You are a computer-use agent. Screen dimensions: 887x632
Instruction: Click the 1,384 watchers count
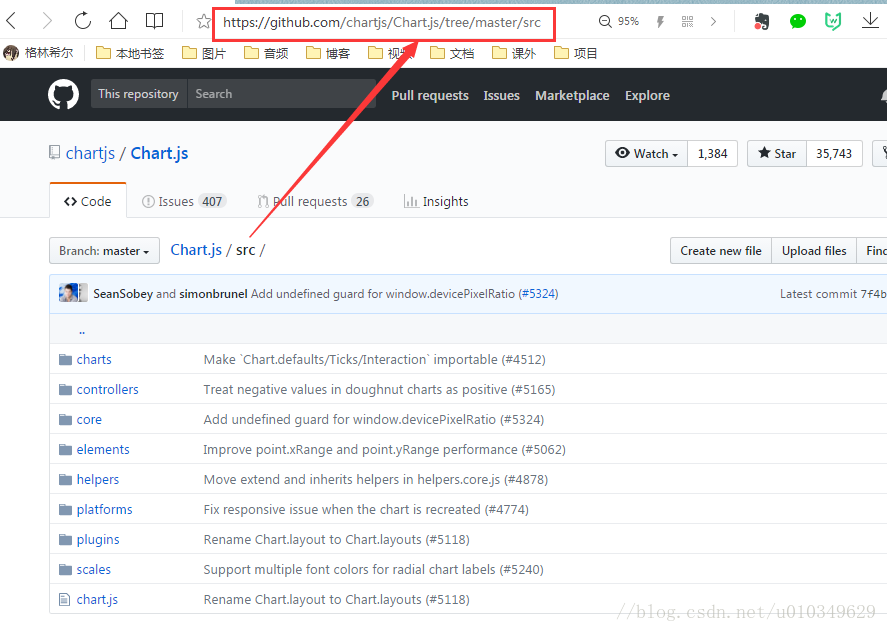click(x=712, y=153)
